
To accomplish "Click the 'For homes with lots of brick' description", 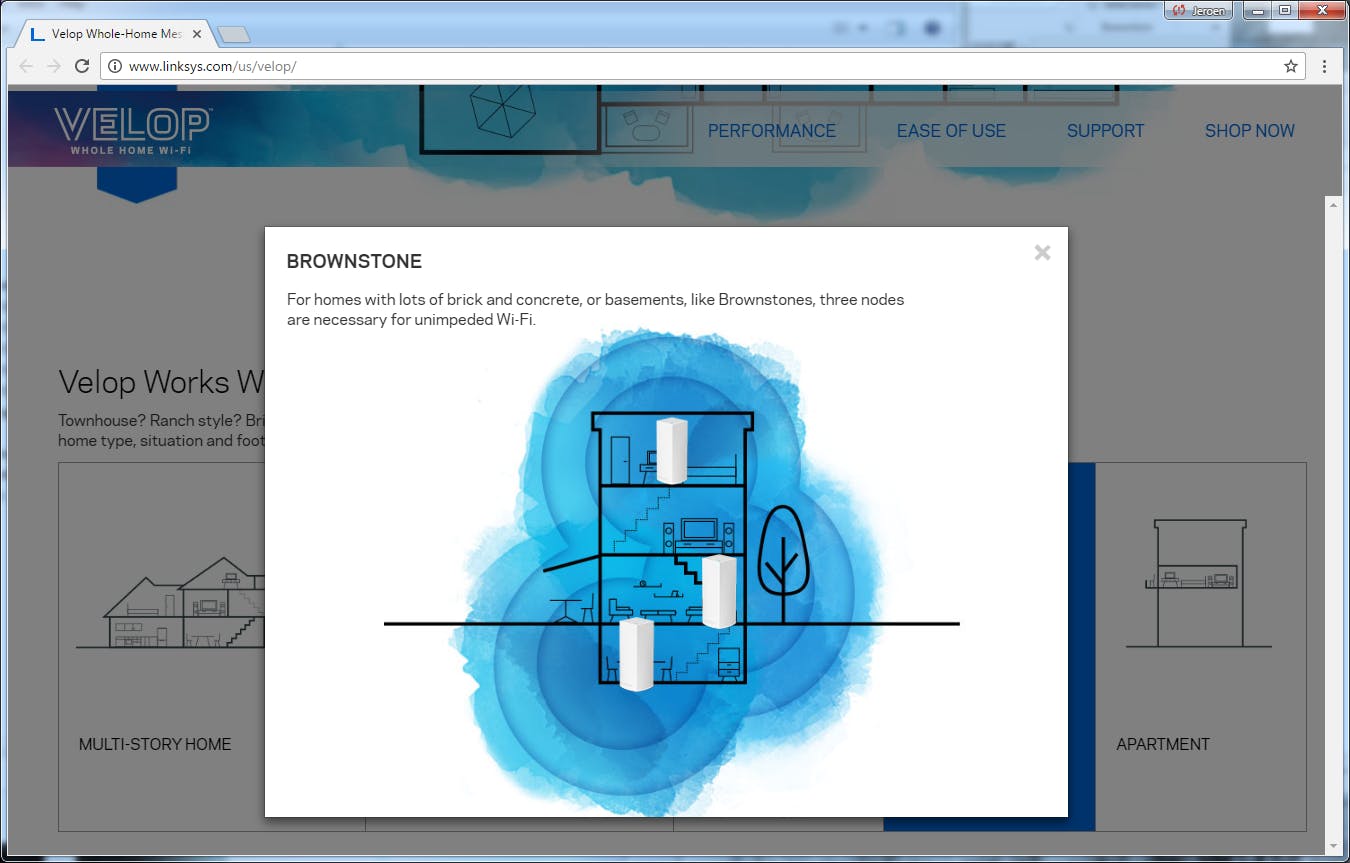I will tap(595, 310).
